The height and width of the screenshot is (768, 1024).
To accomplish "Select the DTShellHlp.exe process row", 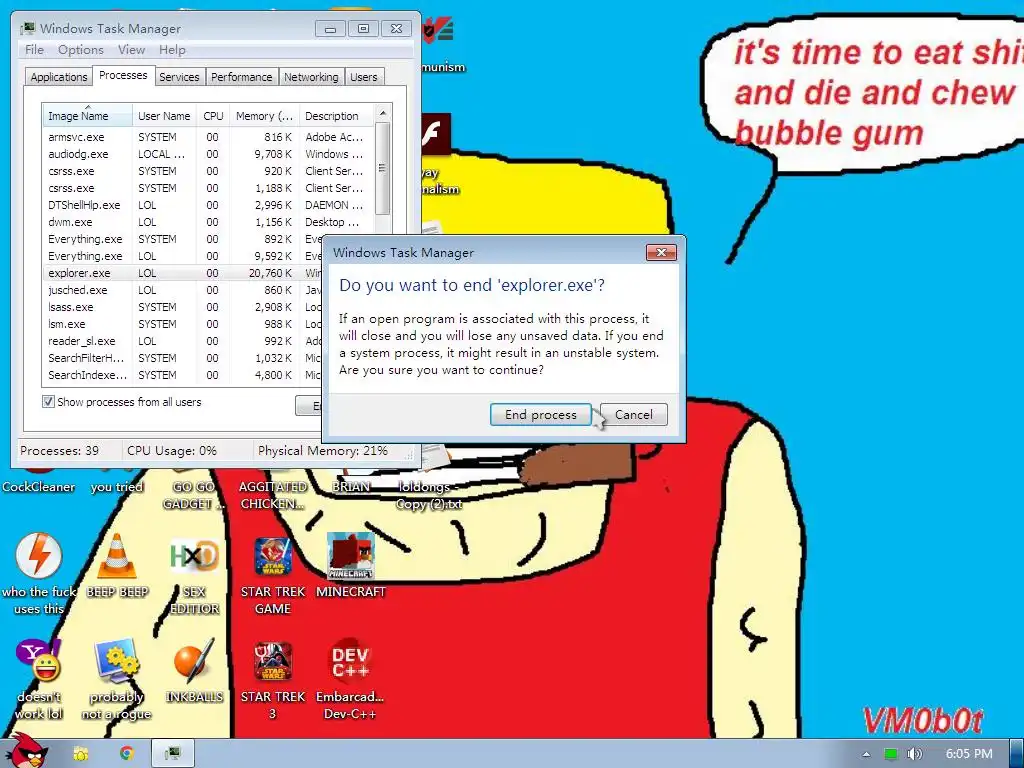I will coord(208,205).
